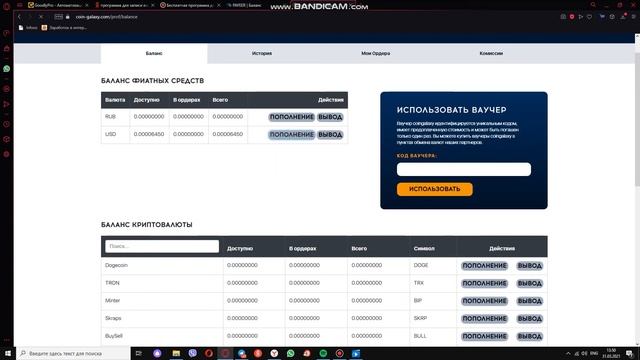Click ПОПОЛНЕНИЕ in the Dogecoin row
This screenshot has width=640, height=360.
(484, 266)
